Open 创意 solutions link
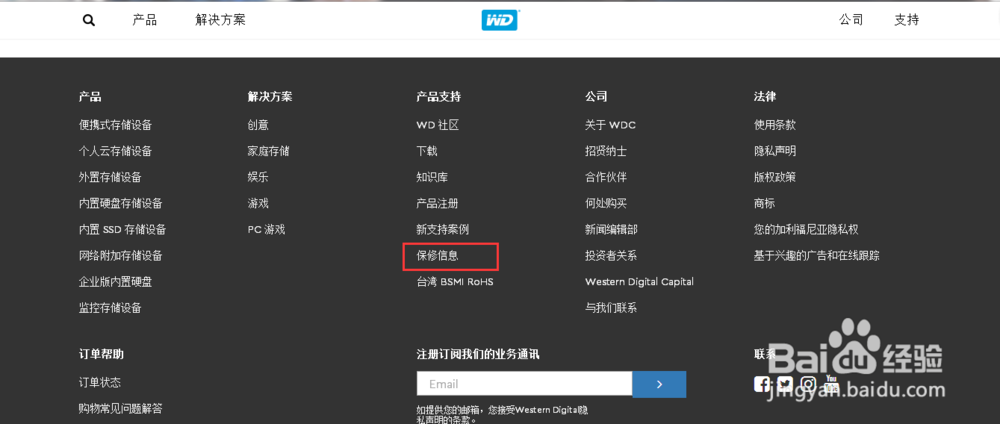This screenshot has height=424, width=1000. 258,125
